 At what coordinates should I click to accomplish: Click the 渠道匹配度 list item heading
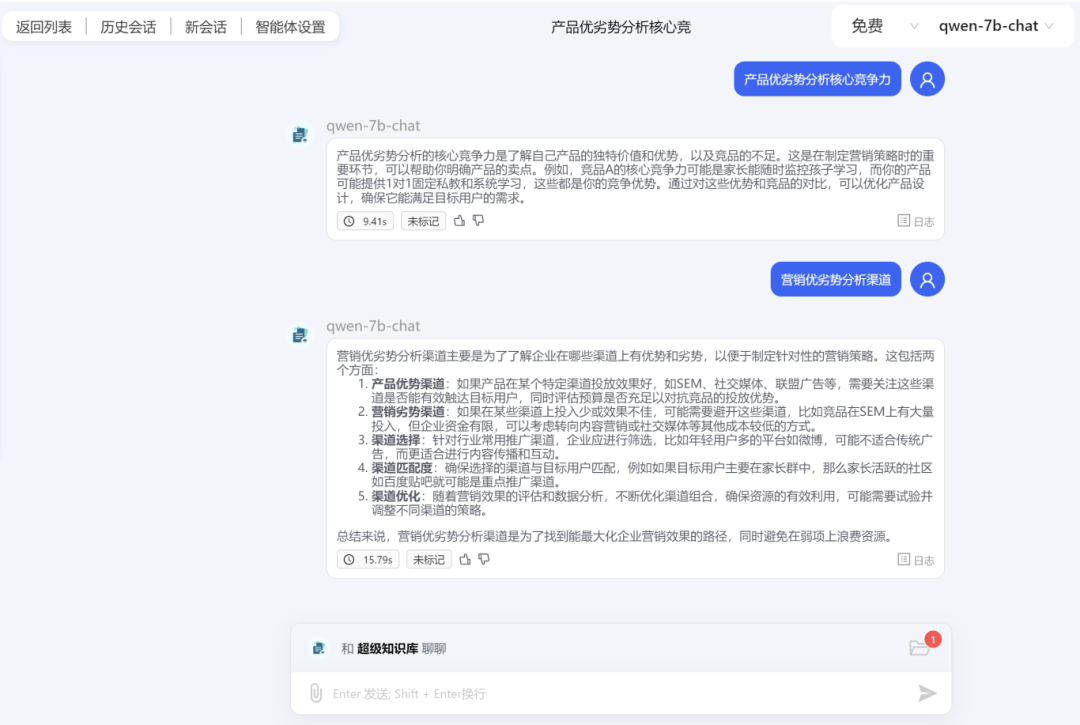(402, 468)
